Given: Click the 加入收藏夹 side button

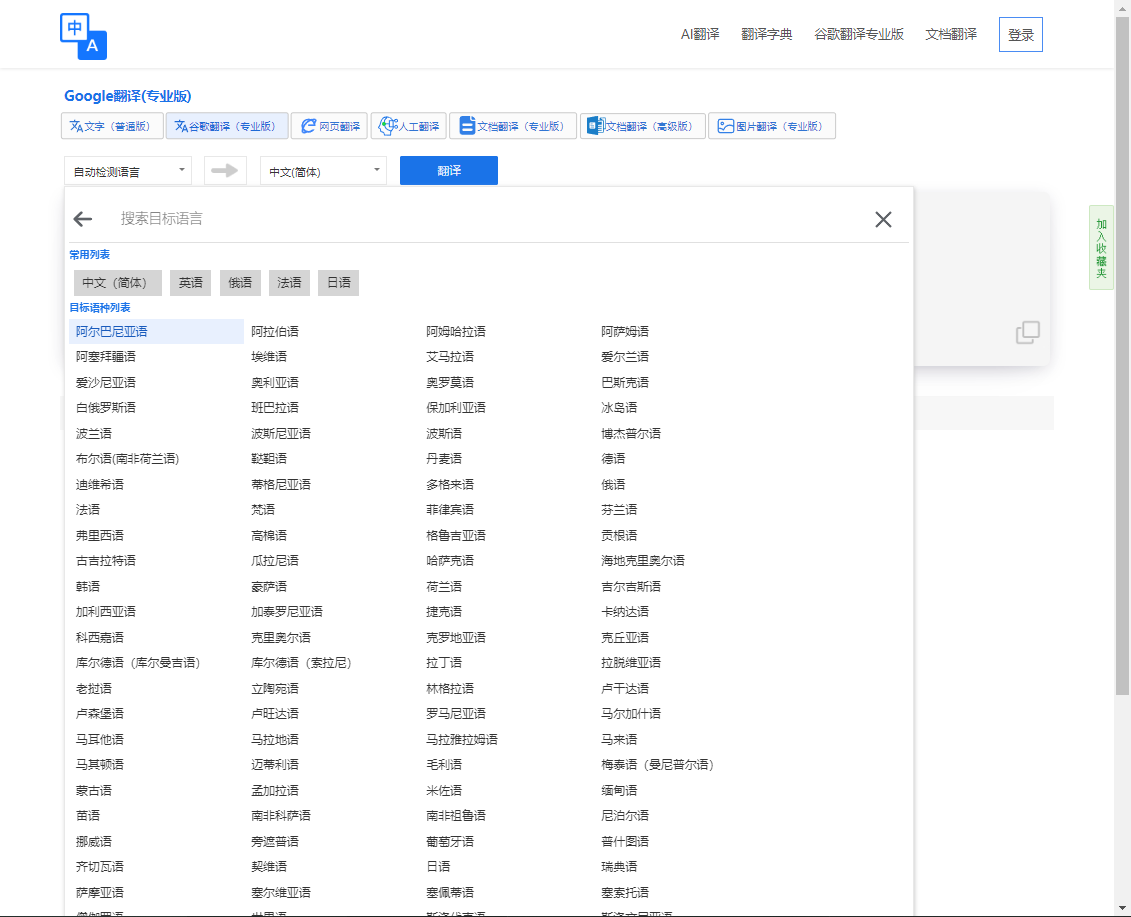Looking at the screenshot, I should tap(1101, 247).
